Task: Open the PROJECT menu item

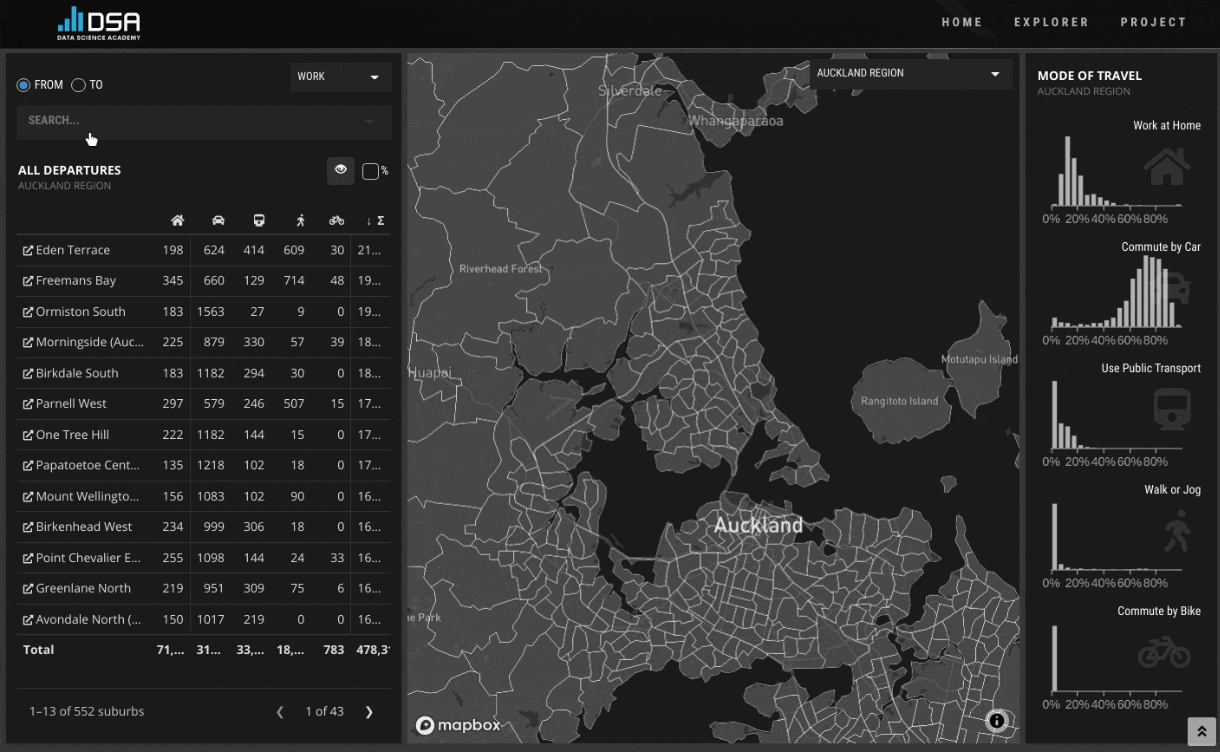Action: coord(1153,22)
